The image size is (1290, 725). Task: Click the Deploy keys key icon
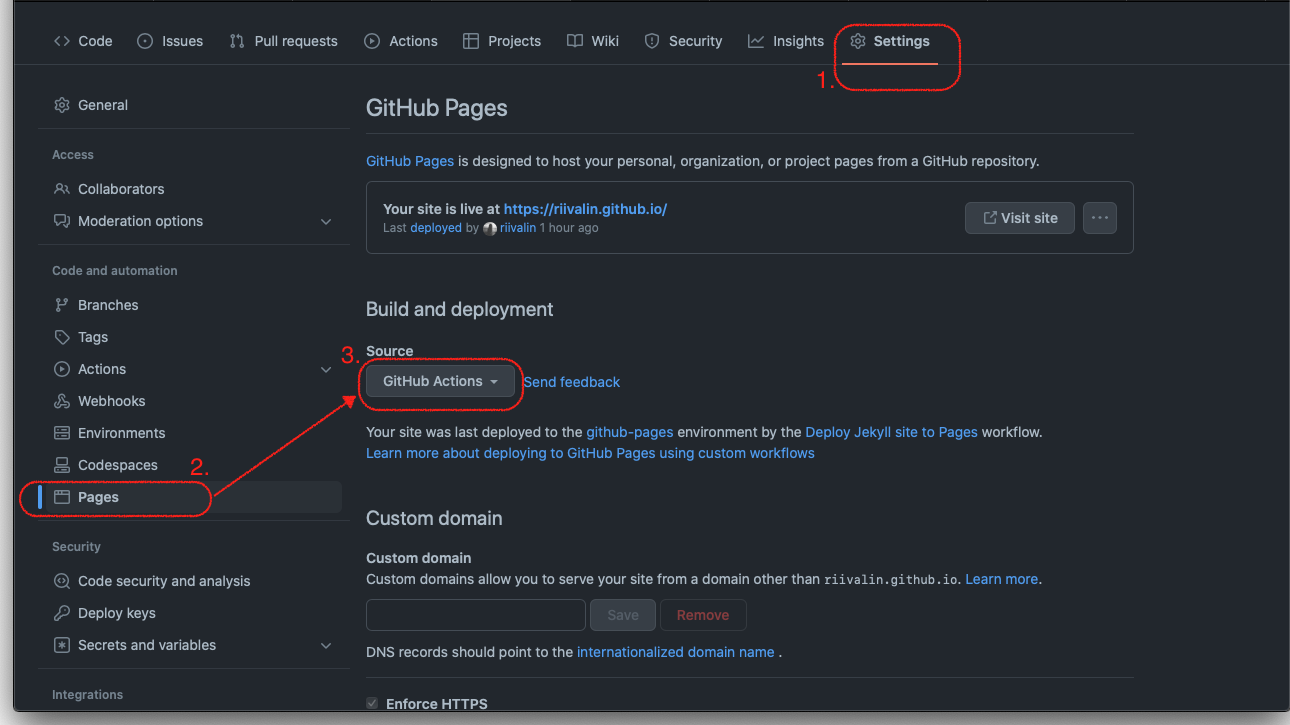click(62, 613)
